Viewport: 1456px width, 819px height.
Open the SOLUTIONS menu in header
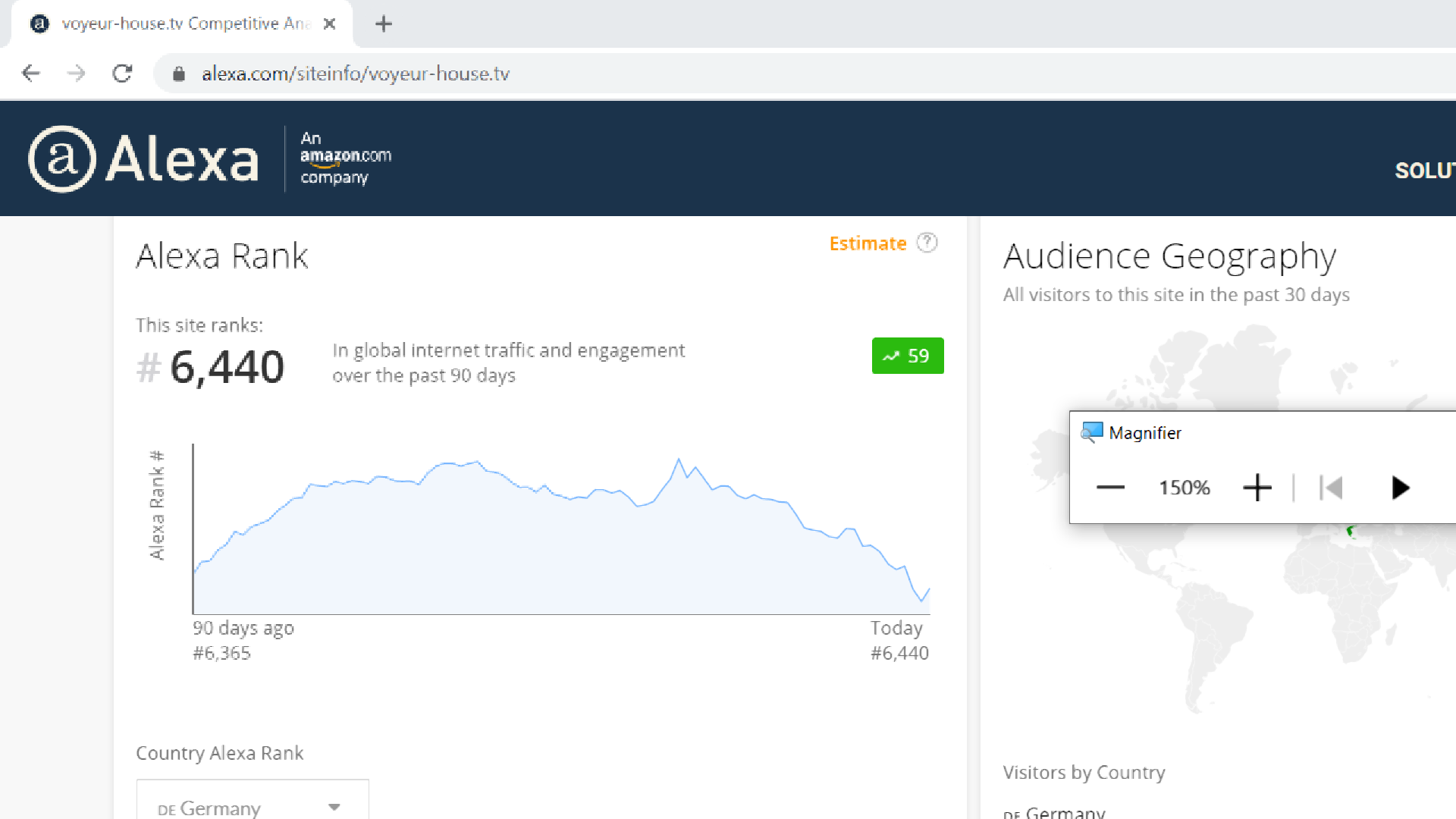1424,171
